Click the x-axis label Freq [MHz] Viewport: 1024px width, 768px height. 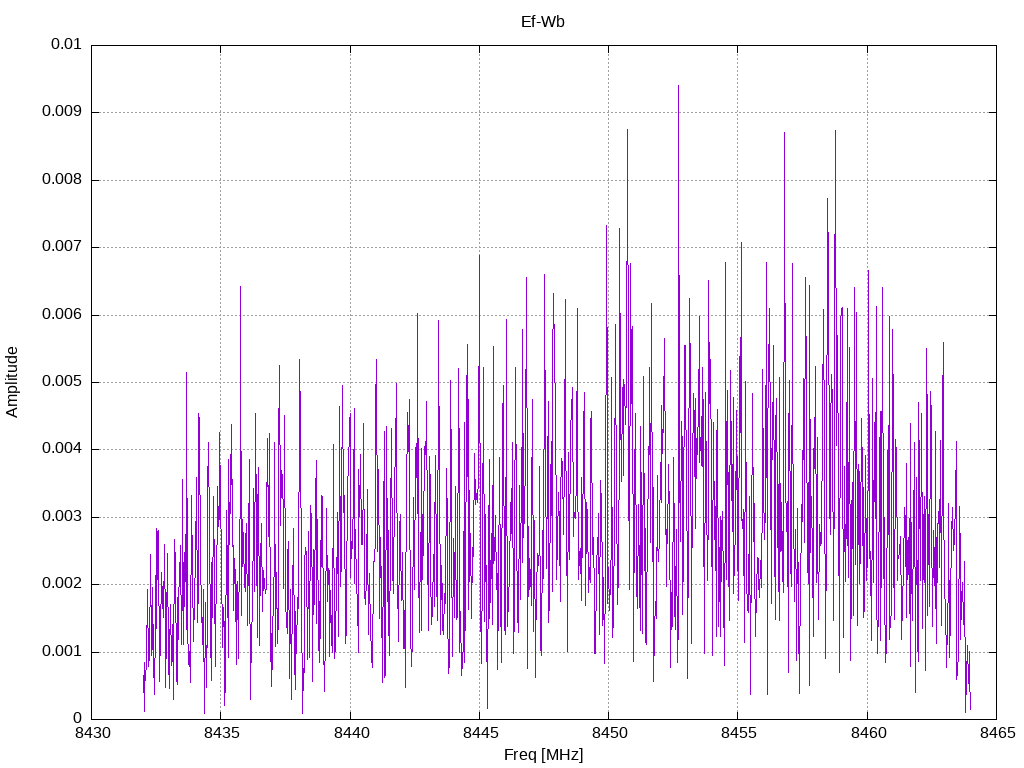(x=543, y=755)
